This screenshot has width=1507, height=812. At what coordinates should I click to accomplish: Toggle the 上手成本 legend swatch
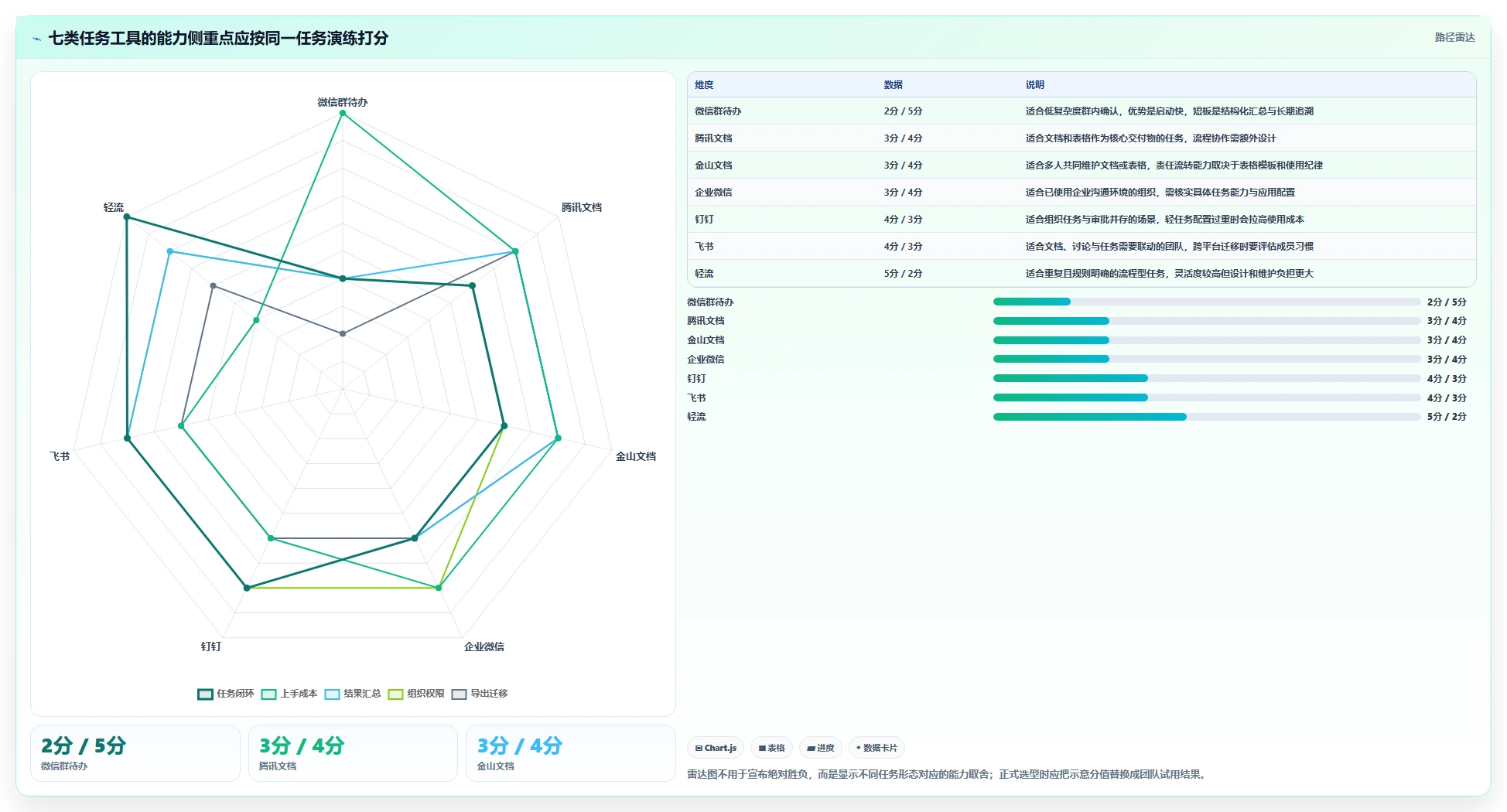[268, 694]
